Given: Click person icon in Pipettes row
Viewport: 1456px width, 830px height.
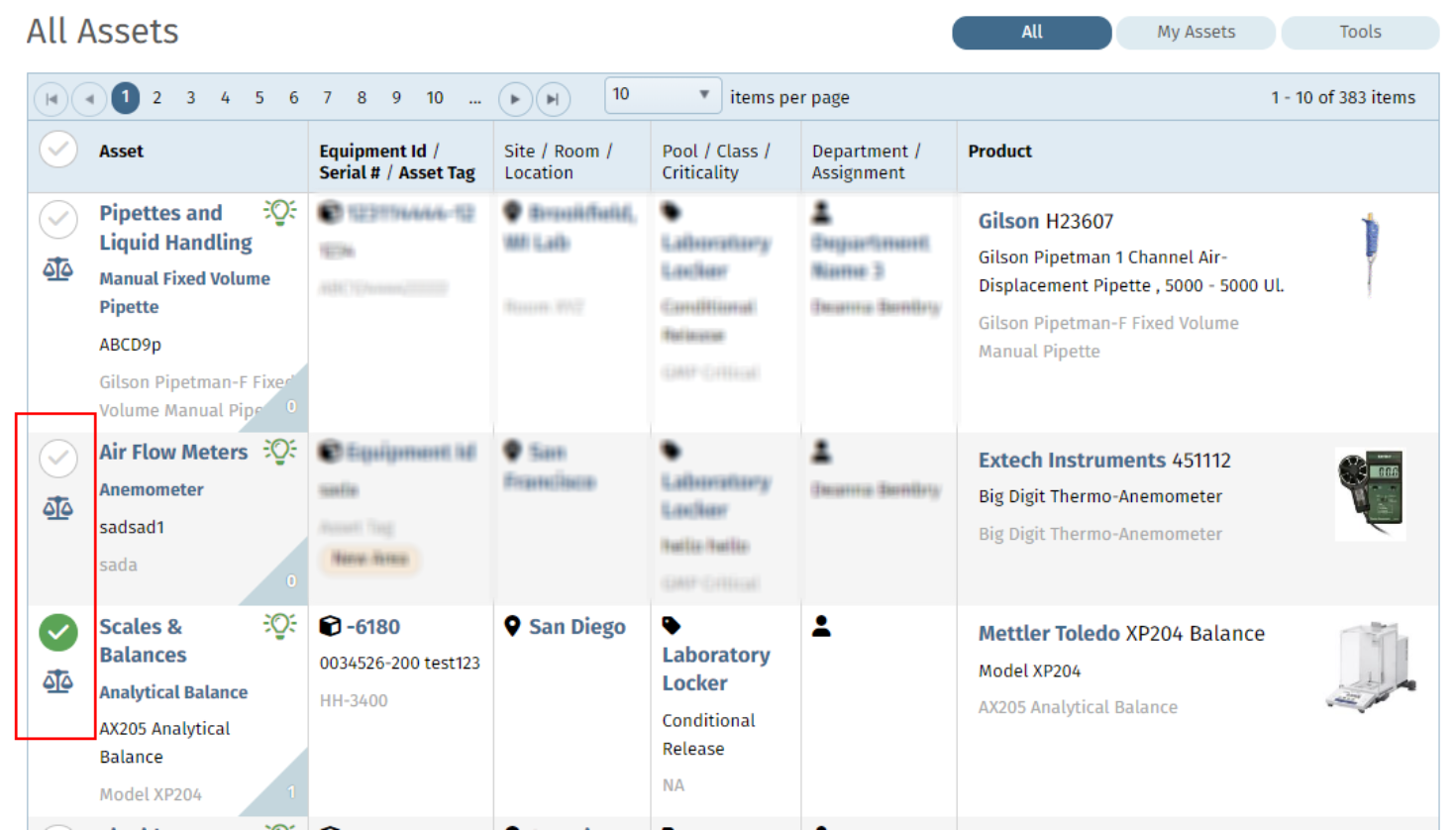Looking at the screenshot, I should tap(821, 212).
